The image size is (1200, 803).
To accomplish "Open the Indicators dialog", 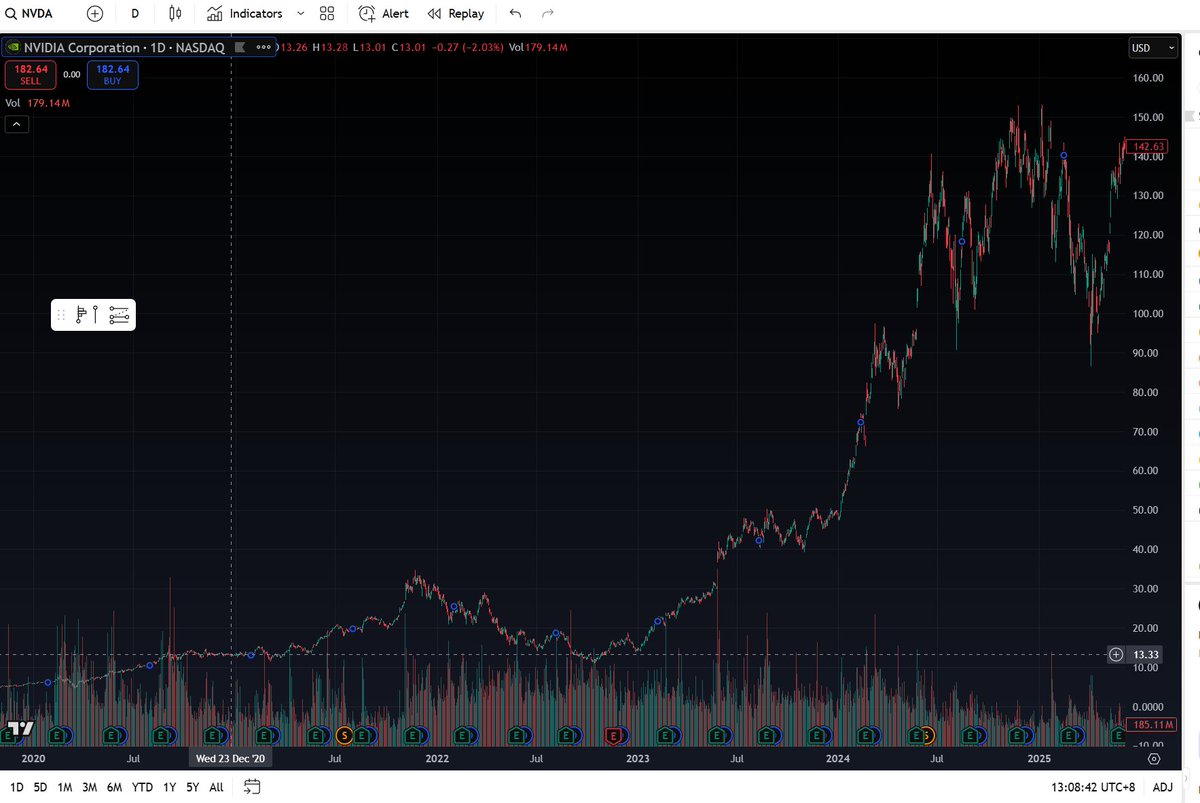I will 244,14.
